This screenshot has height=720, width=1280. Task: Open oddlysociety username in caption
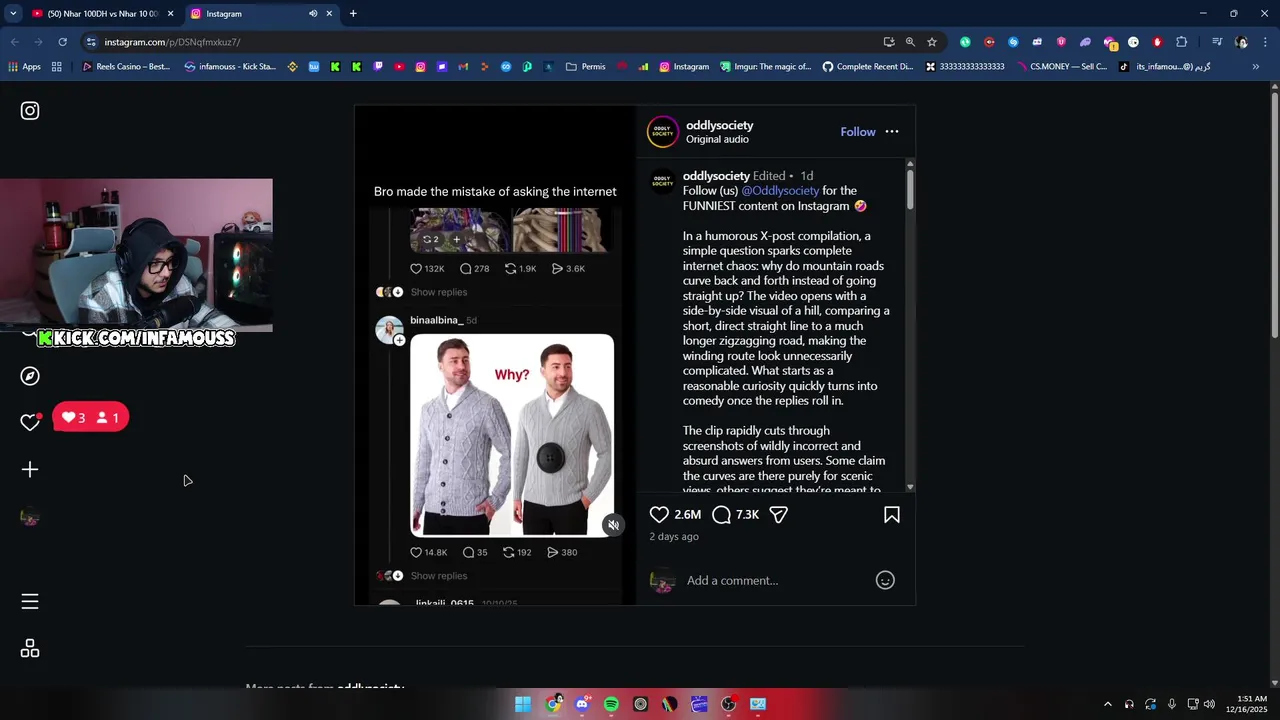coord(716,176)
